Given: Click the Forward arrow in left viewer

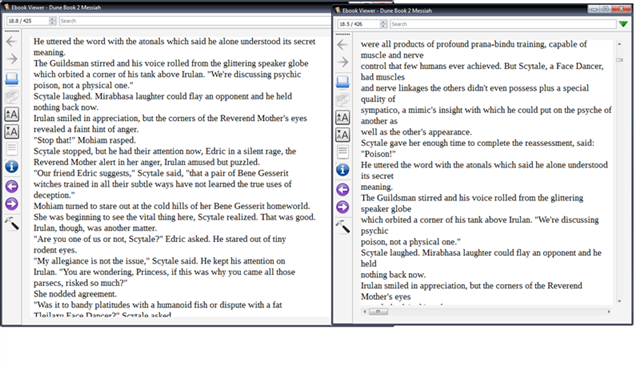Looking at the screenshot, I should point(11,59).
